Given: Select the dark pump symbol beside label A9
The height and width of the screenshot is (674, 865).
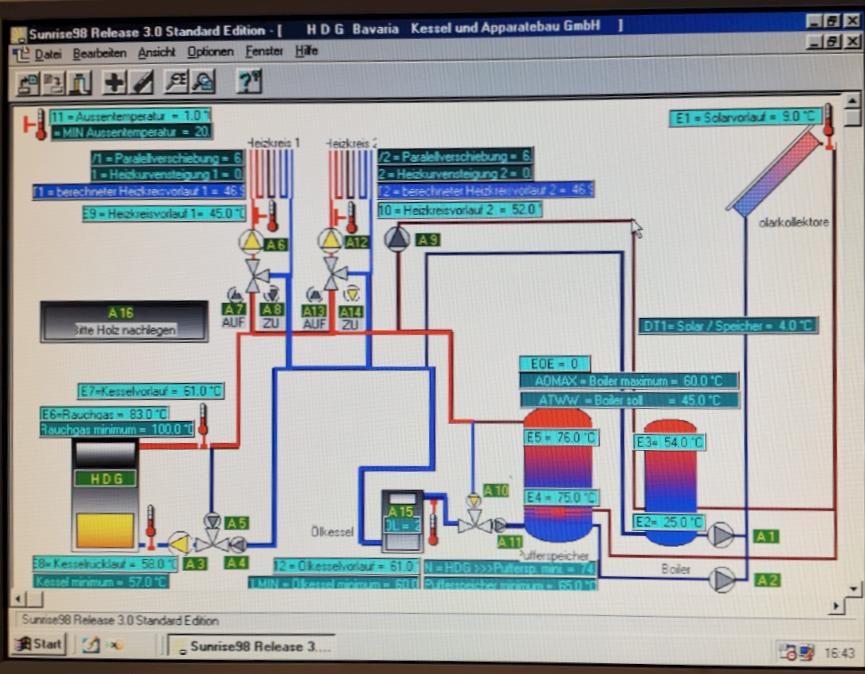Looking at the screenshot, I should [x=397, y=238].
